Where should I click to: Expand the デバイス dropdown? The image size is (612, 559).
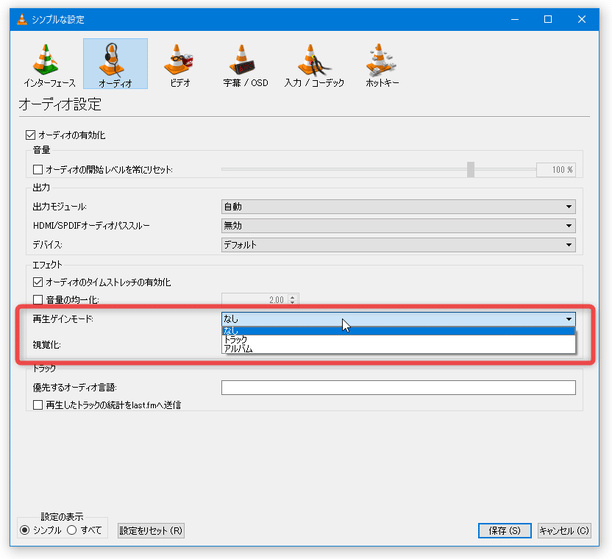point(398,245)
